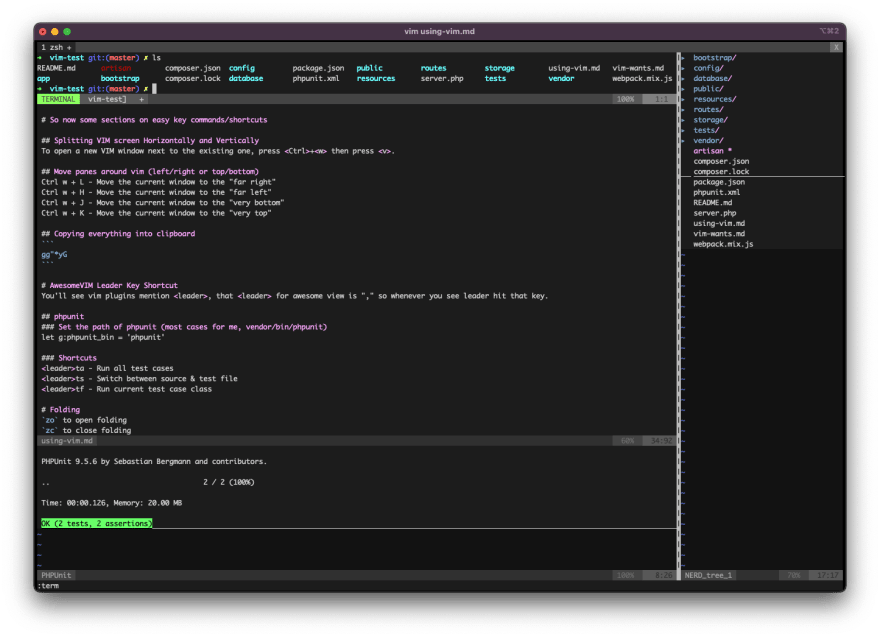Click database in the ls output

[x=246, y=79]
